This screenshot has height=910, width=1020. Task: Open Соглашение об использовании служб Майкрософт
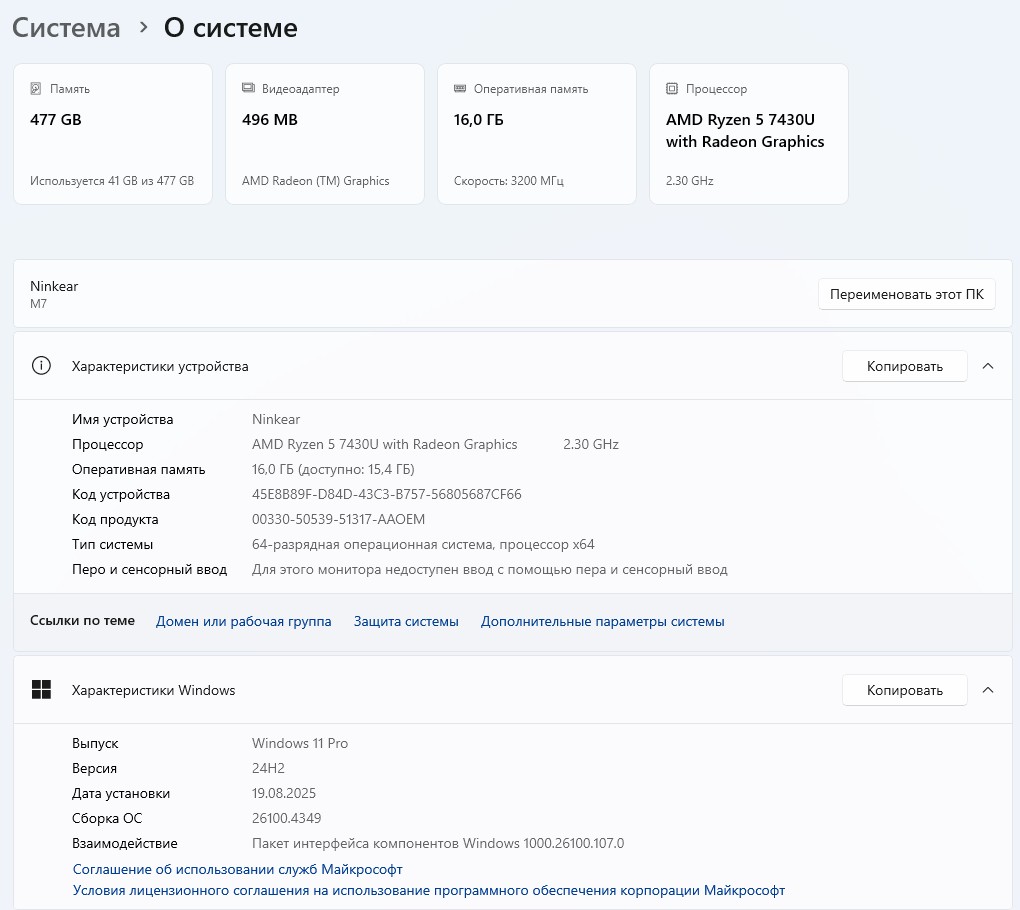tap(238, 869)
